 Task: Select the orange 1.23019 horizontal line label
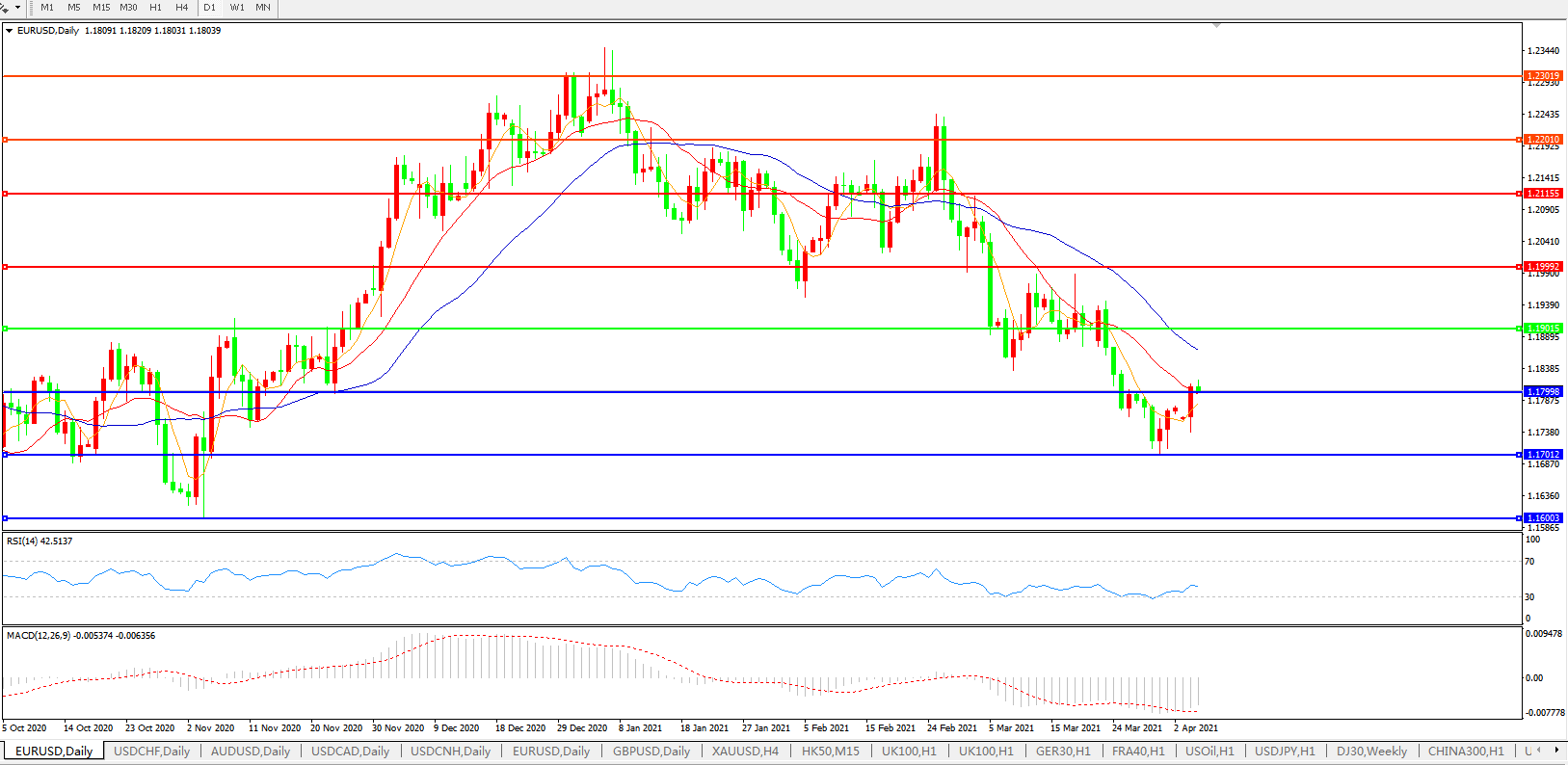pyautogui.click(x=1543, y=76)
